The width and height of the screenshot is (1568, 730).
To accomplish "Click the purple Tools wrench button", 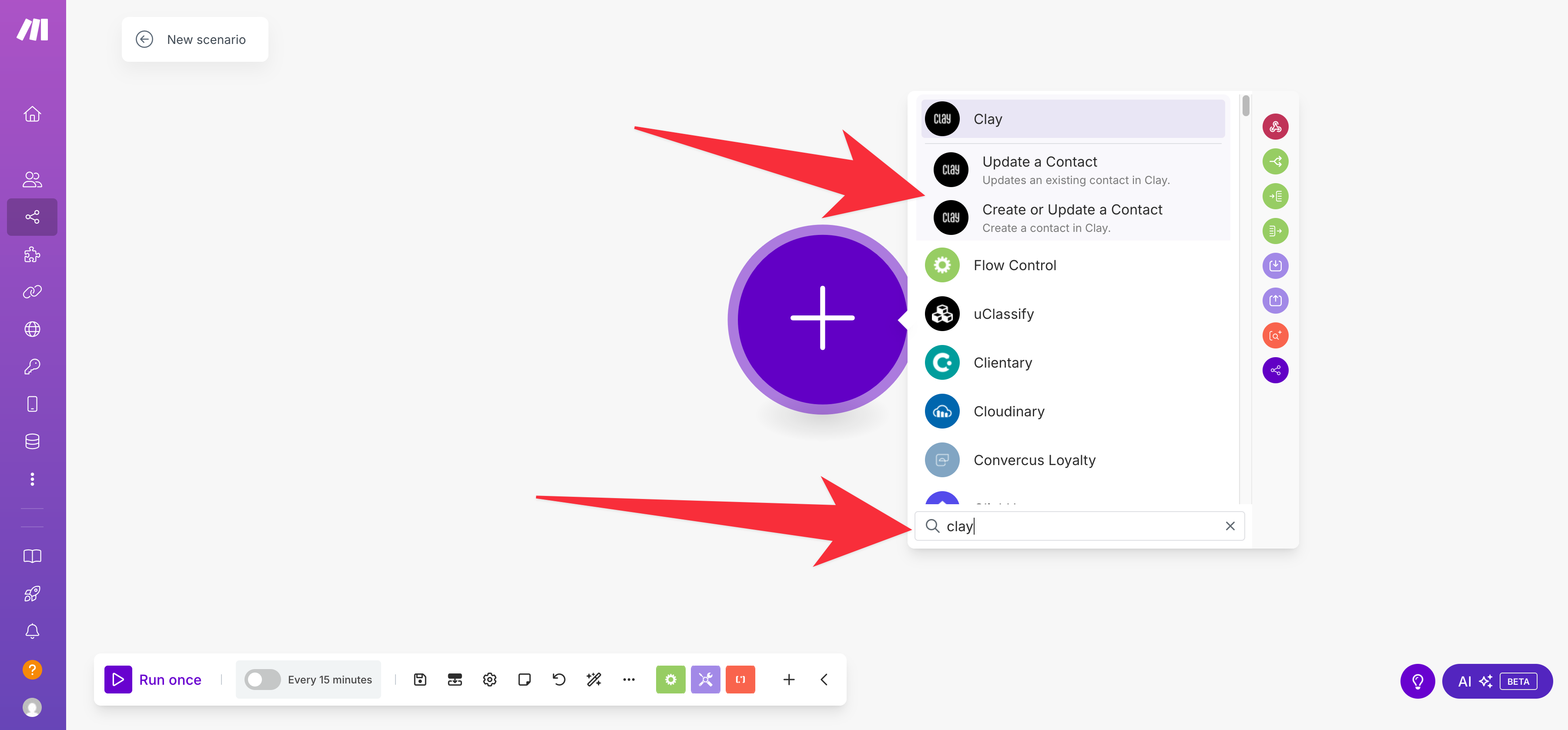I will click(x=706, y=680).
